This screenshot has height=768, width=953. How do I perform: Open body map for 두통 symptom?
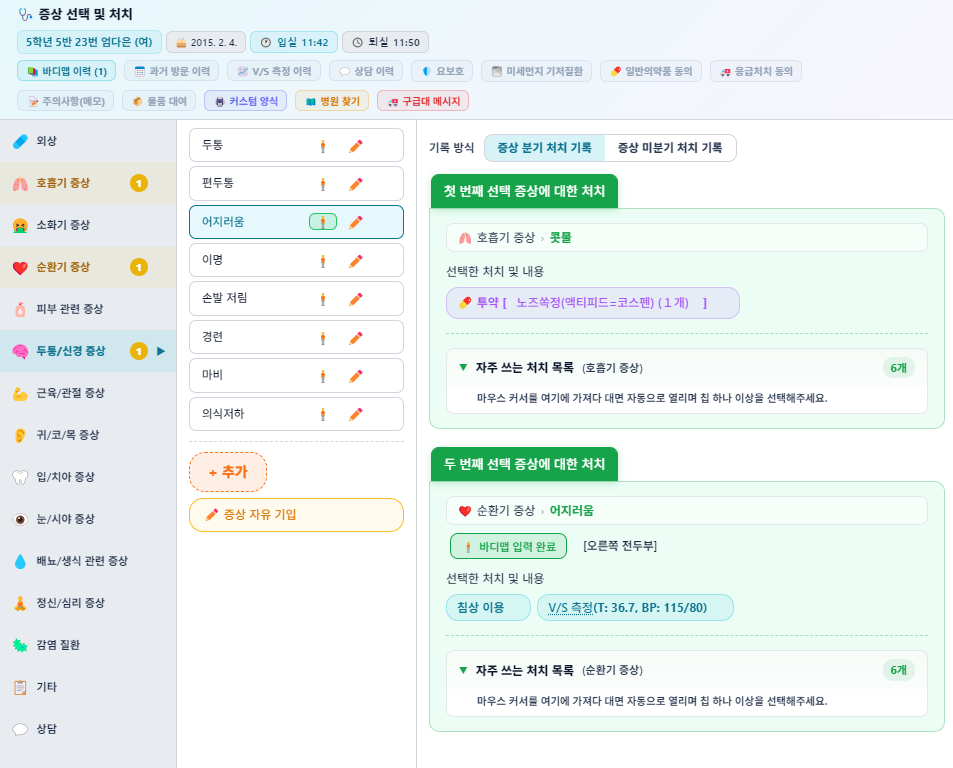coord(323,146)
